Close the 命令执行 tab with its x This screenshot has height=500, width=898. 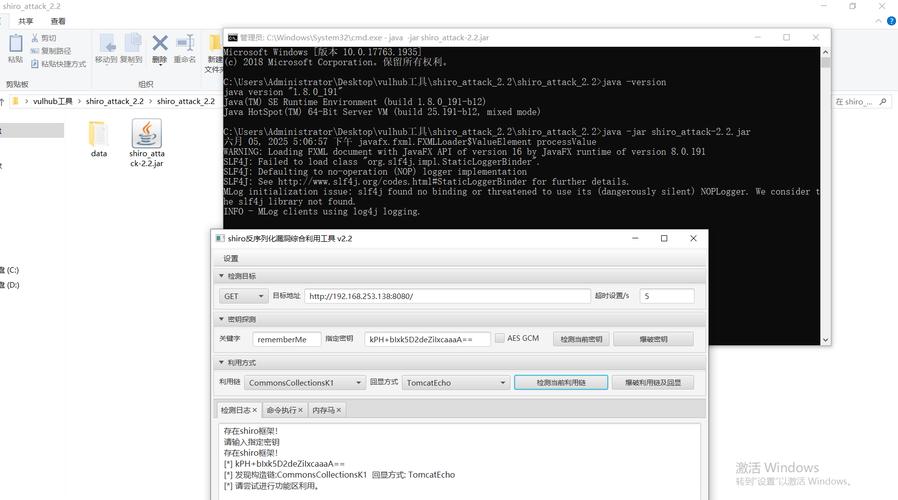point(300,410)
